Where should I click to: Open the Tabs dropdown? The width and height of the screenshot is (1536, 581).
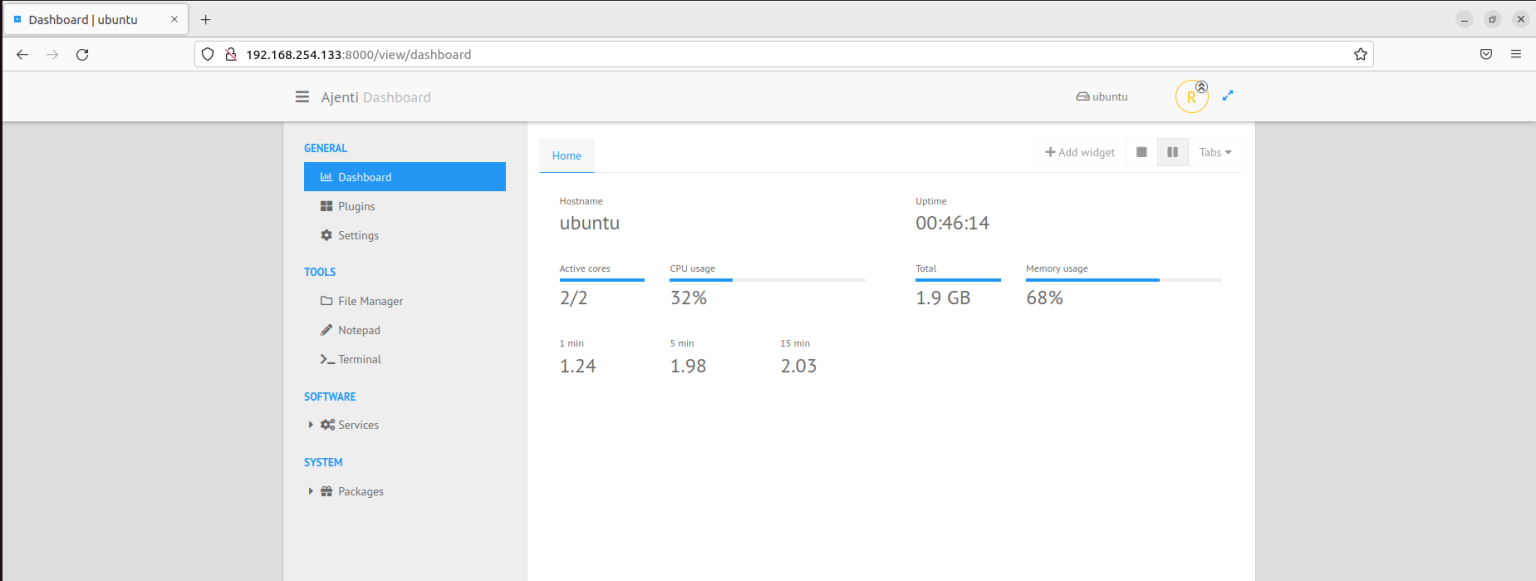tap(1215, 152)
